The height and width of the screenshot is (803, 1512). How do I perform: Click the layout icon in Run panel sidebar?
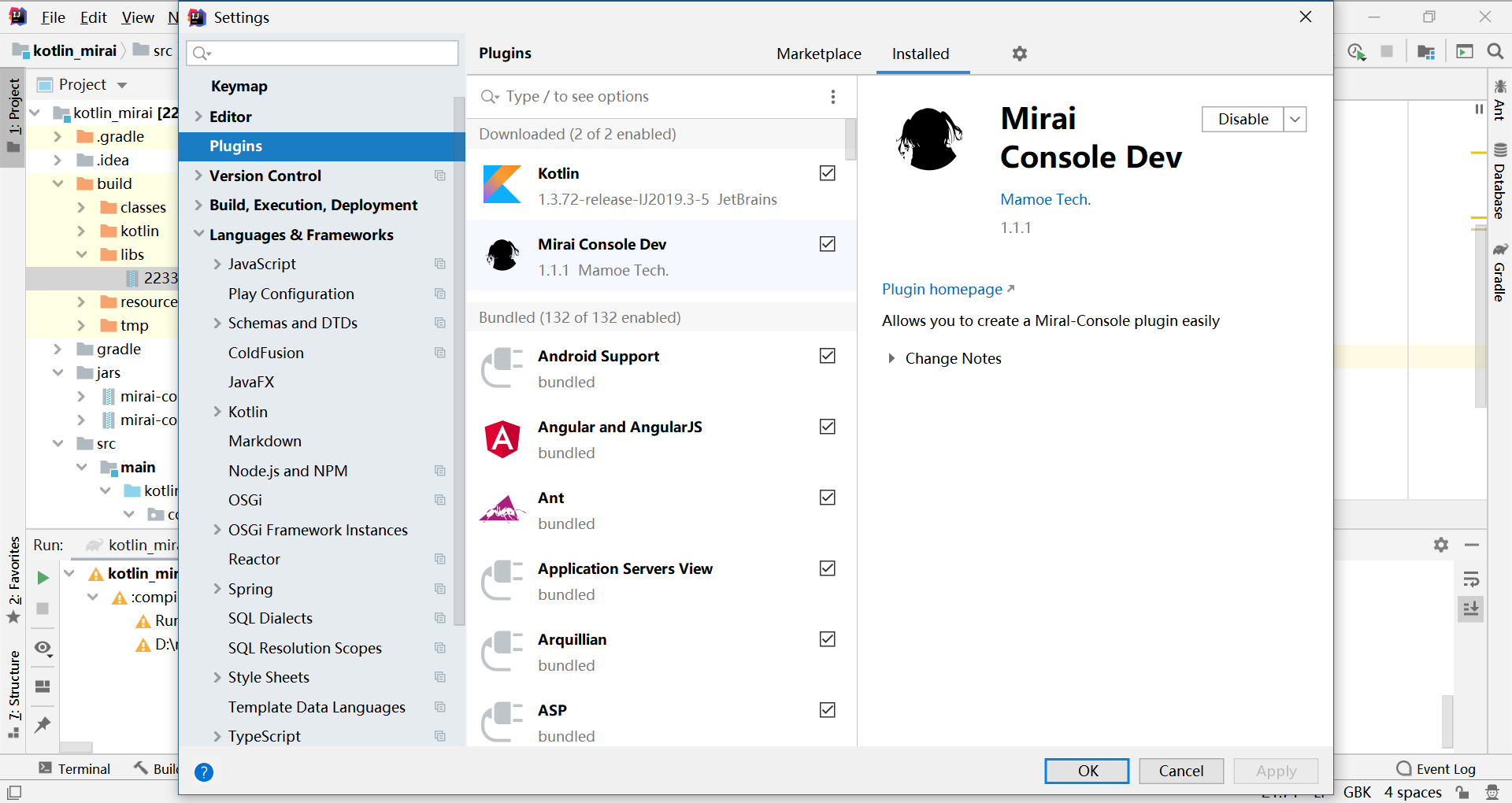tap(43, 686)
